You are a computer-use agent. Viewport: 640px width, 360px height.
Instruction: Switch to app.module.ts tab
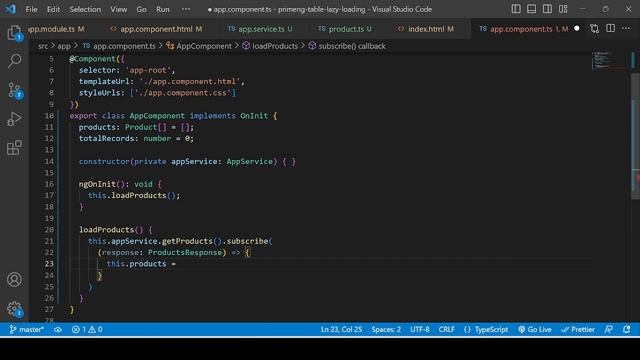tap(56, 29)
